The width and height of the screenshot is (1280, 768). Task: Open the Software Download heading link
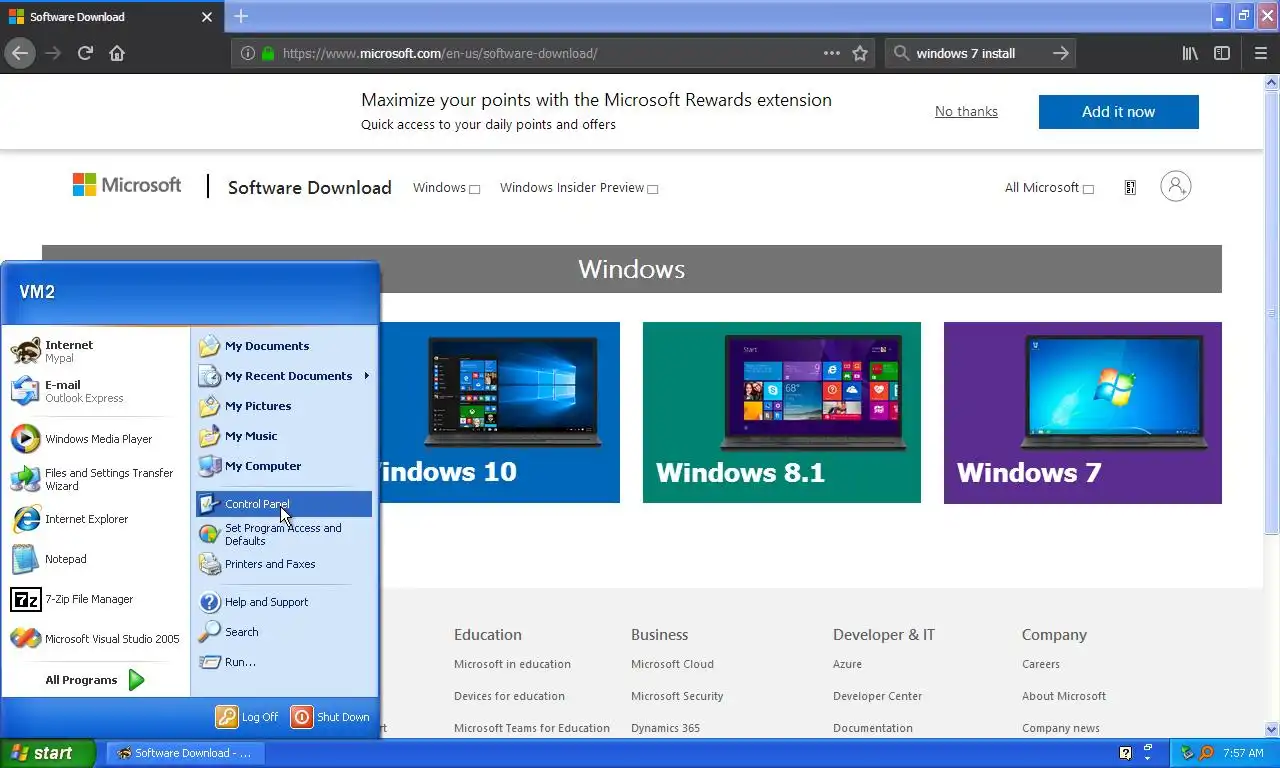coord(310,187)
